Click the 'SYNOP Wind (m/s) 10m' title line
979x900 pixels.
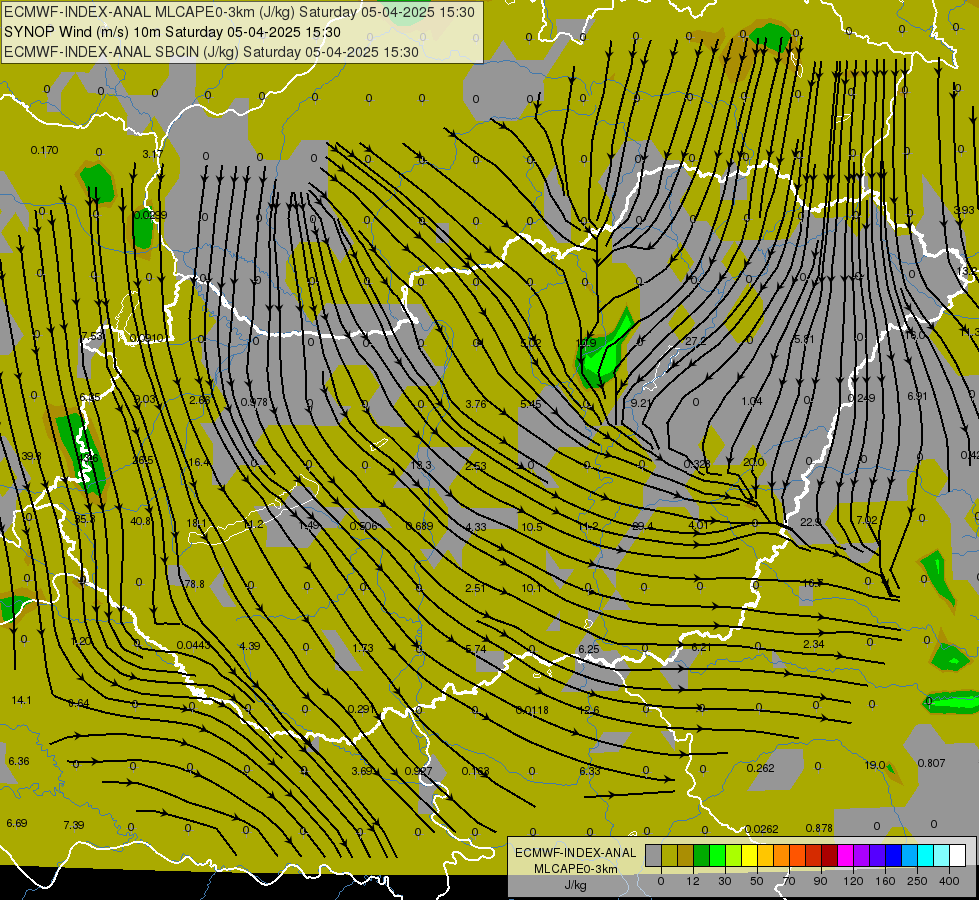172,32
